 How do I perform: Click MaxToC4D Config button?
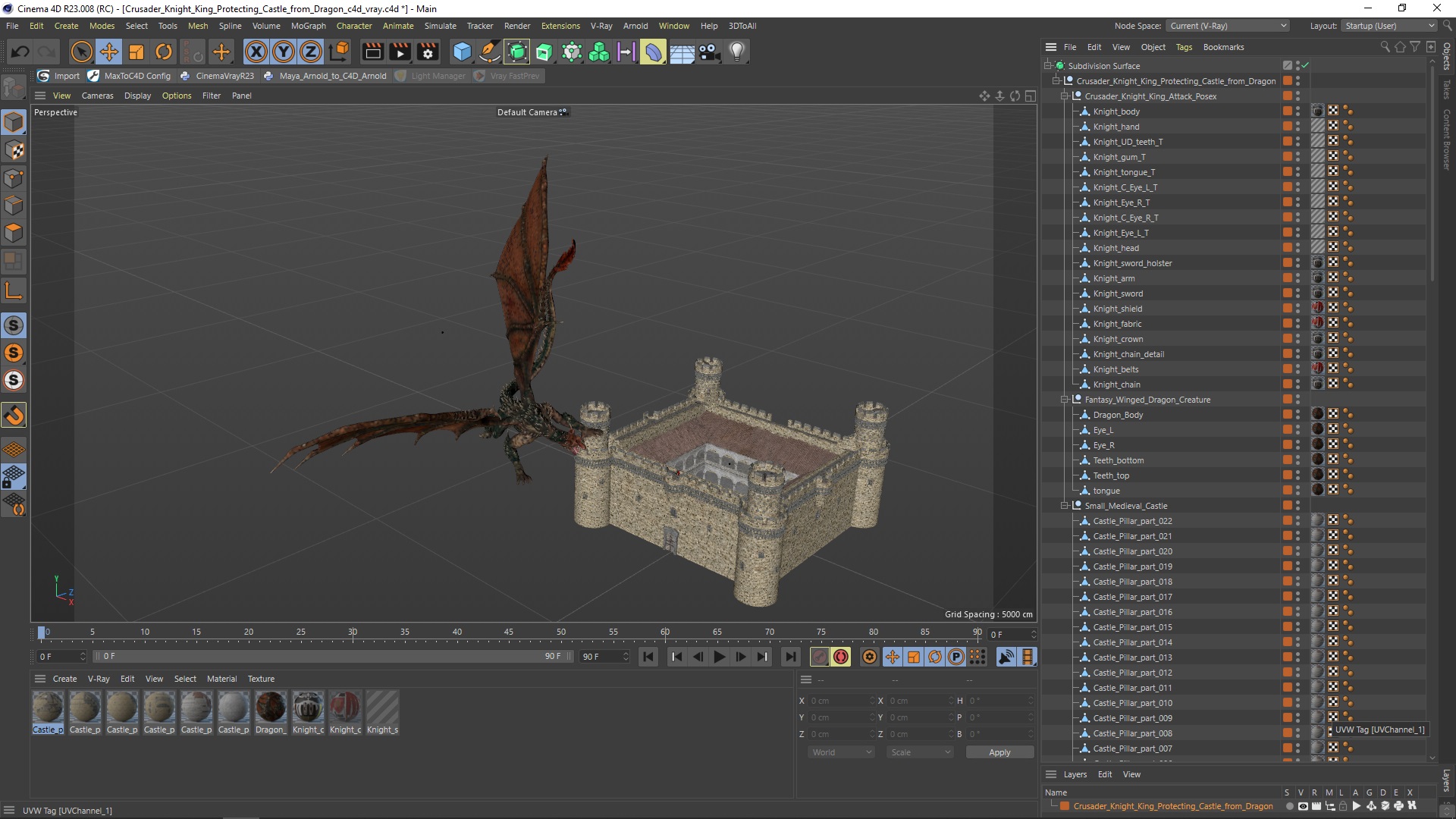(x=130, y=76)
